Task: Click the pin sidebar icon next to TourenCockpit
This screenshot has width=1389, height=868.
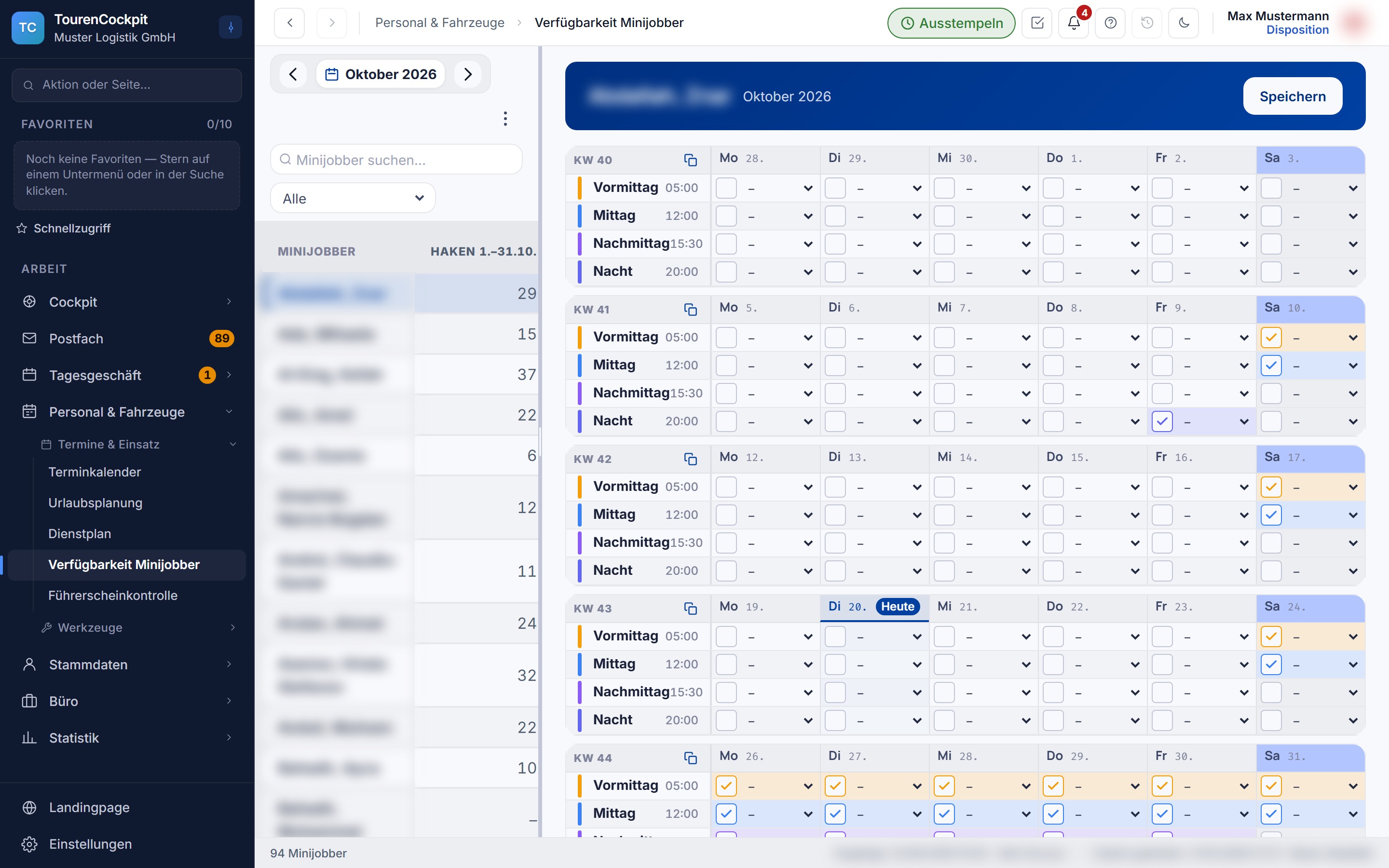Action: point(231,27)
